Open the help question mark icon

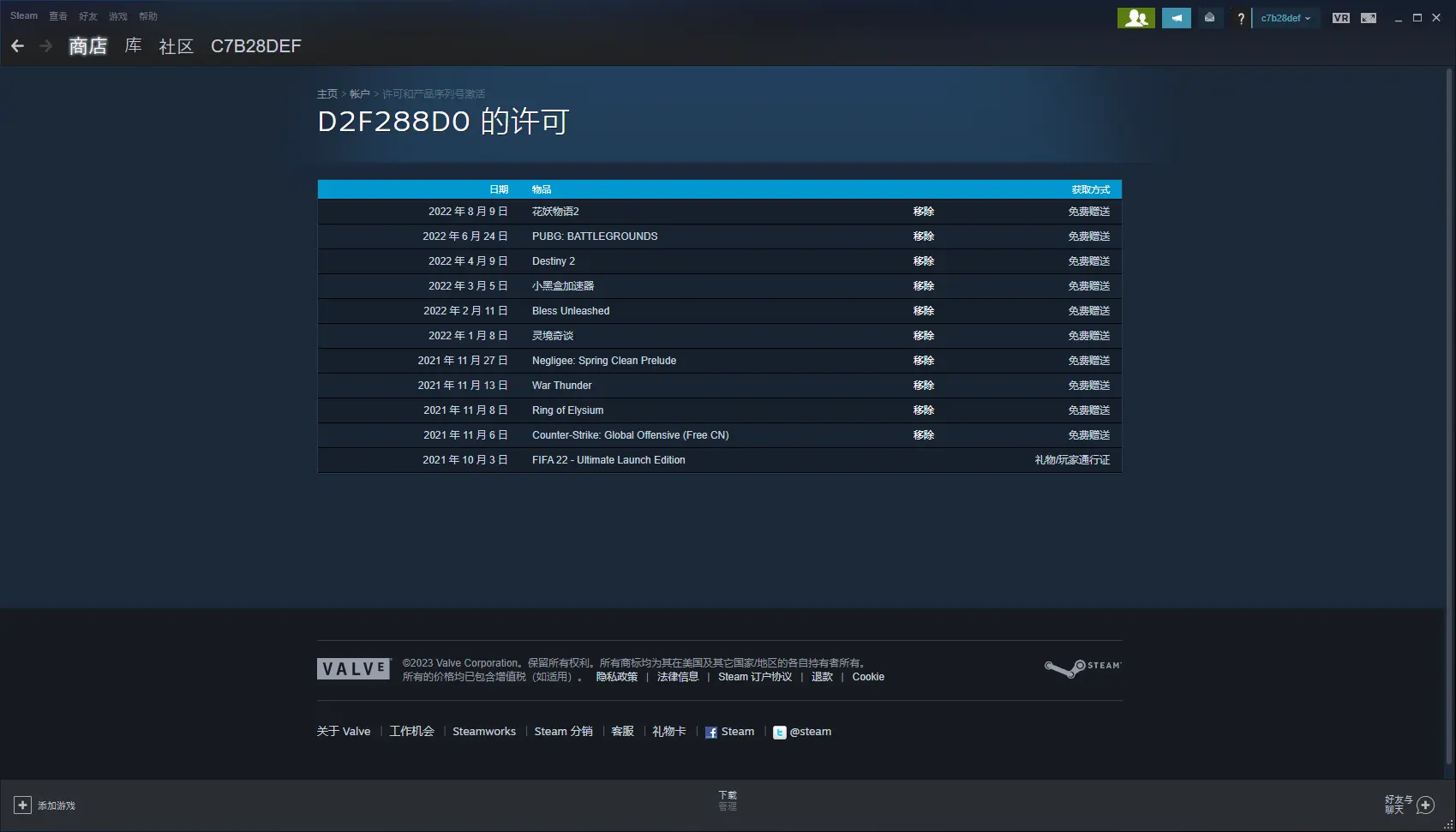tap(1240, 18)
